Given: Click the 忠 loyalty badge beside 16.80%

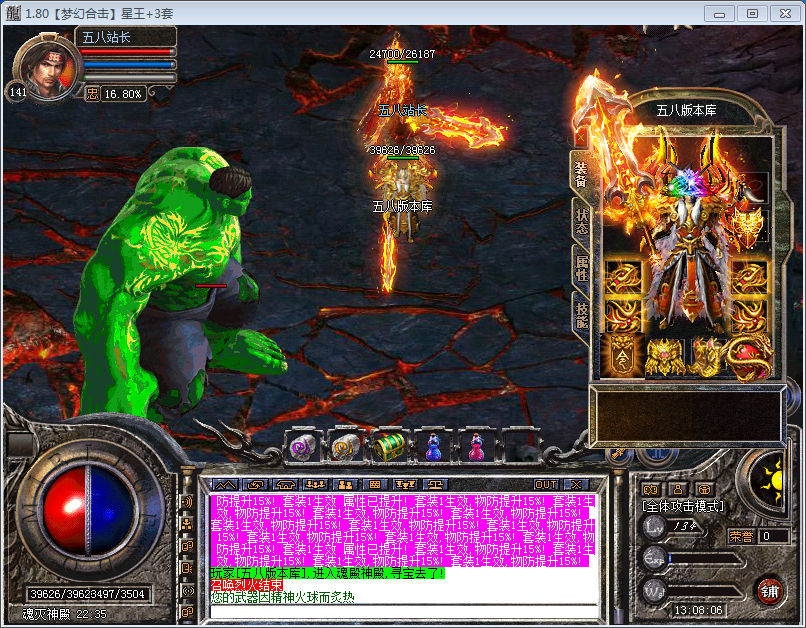Looking at the screenshot, I should pyautogui.click(x=93, y=94).
